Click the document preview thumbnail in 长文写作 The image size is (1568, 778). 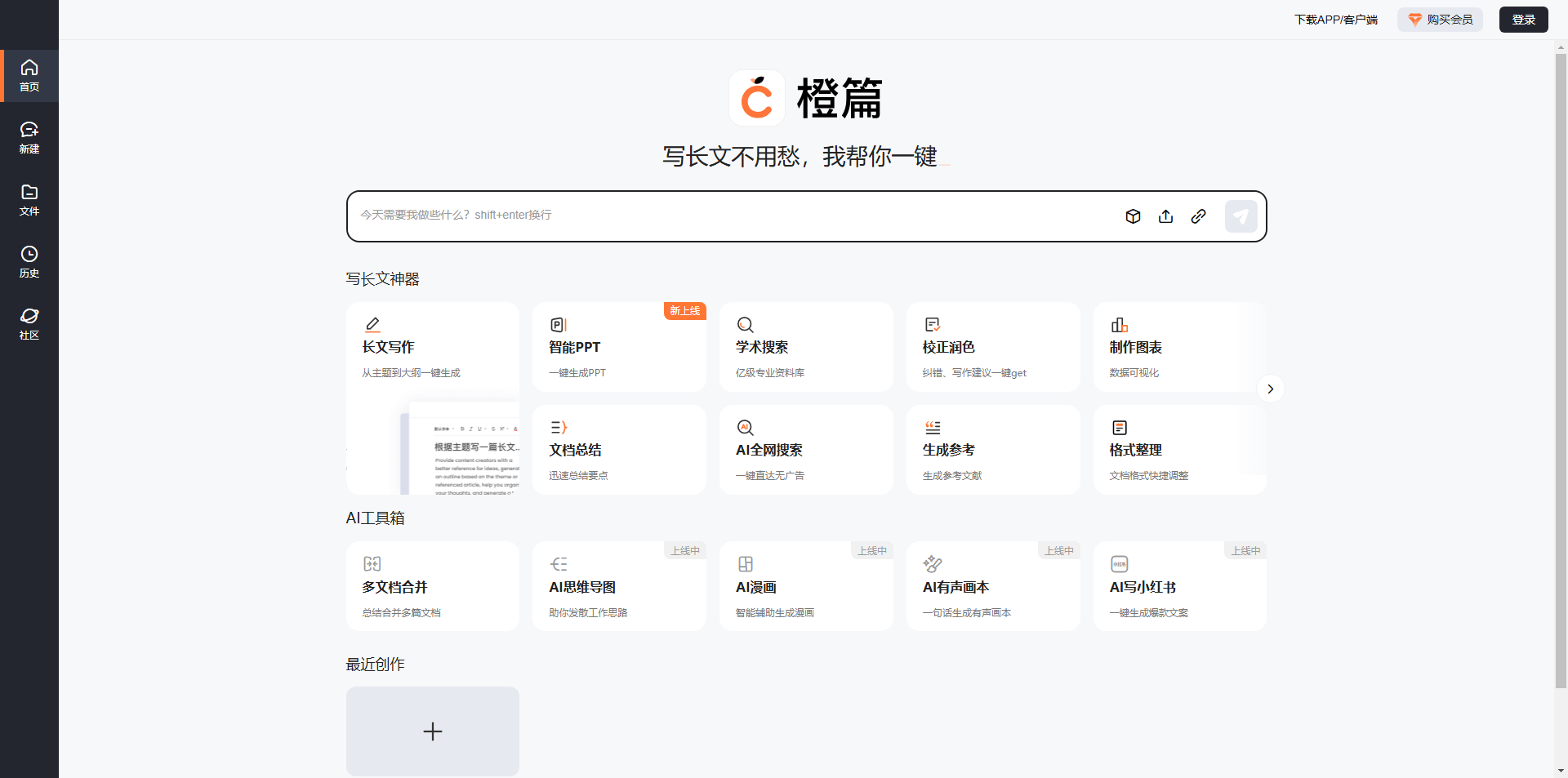click(x=461, y=448)
